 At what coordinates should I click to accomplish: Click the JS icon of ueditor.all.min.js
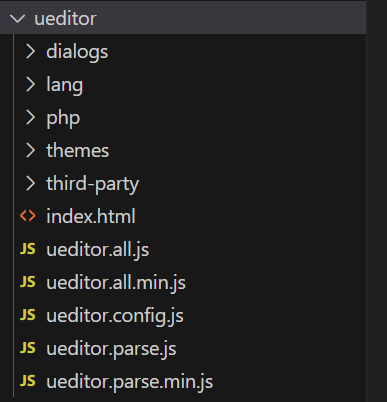tap(28, 282)
